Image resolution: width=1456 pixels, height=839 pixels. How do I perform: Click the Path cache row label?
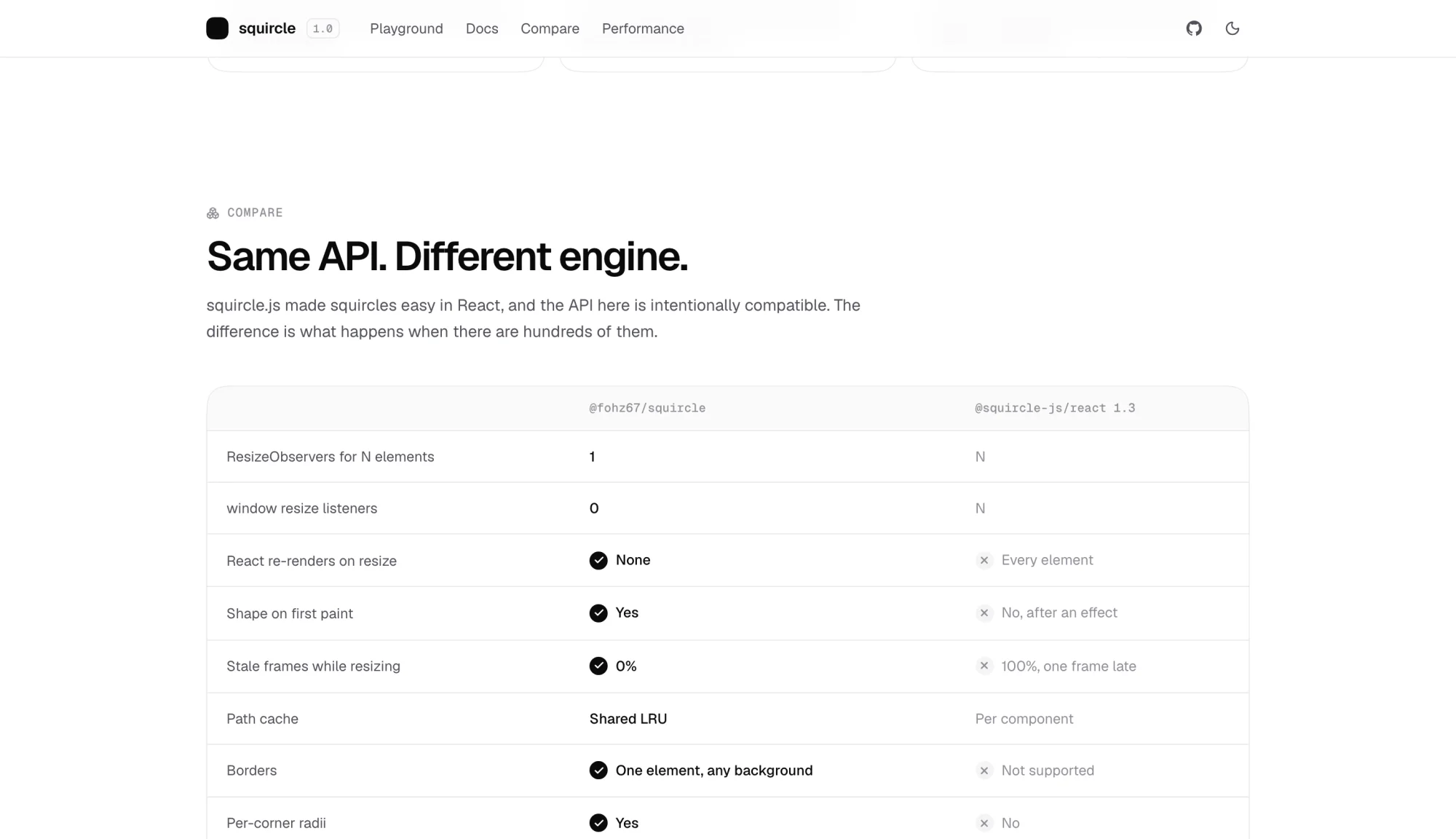point(262,719)
